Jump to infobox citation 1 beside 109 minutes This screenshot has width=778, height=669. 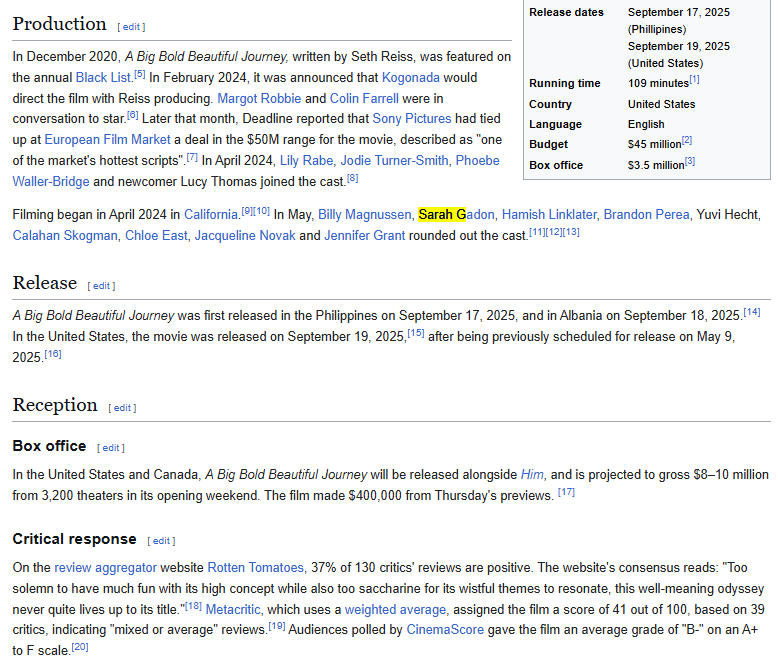coord(694,79)
